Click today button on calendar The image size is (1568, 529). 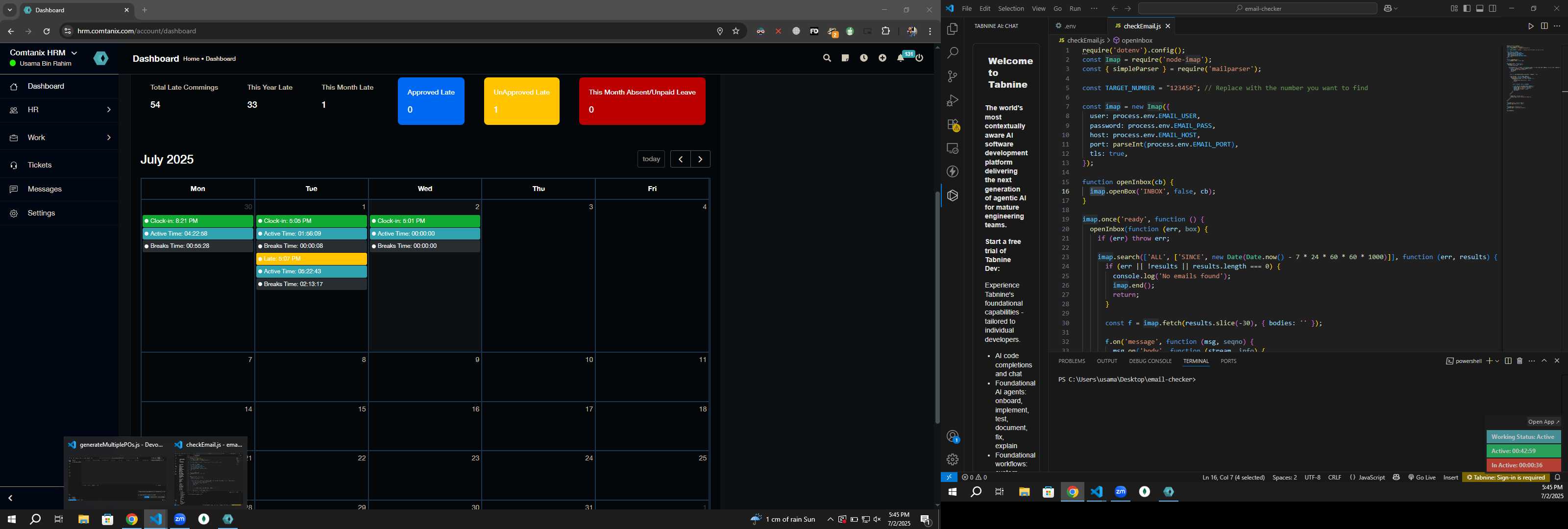click(x=651, y=159)
